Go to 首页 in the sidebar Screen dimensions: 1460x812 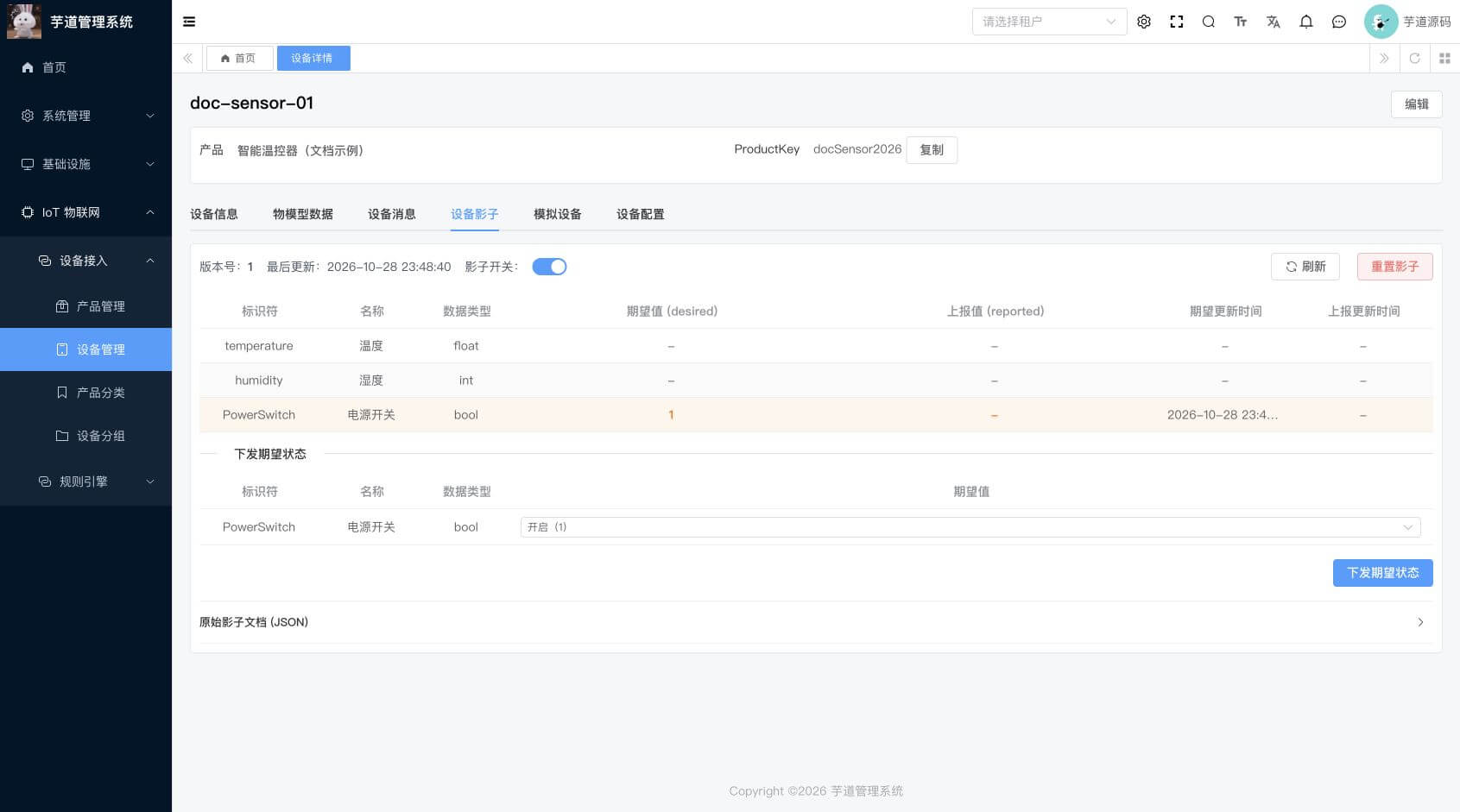pos(86,67)
